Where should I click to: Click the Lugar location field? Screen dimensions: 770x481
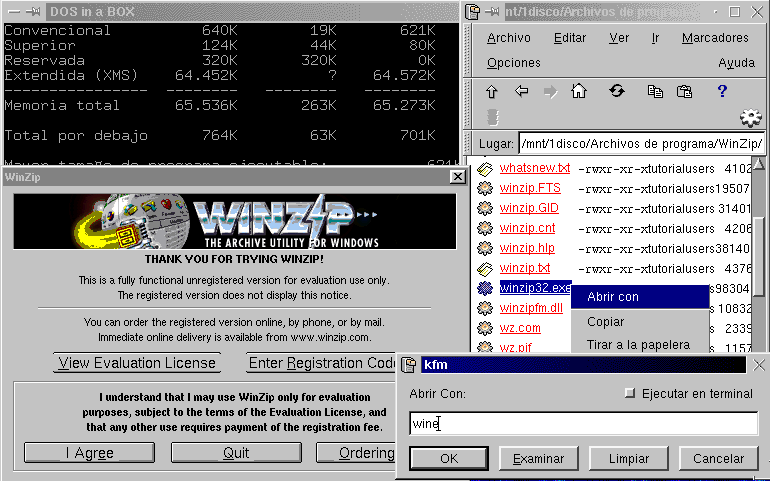641,144
